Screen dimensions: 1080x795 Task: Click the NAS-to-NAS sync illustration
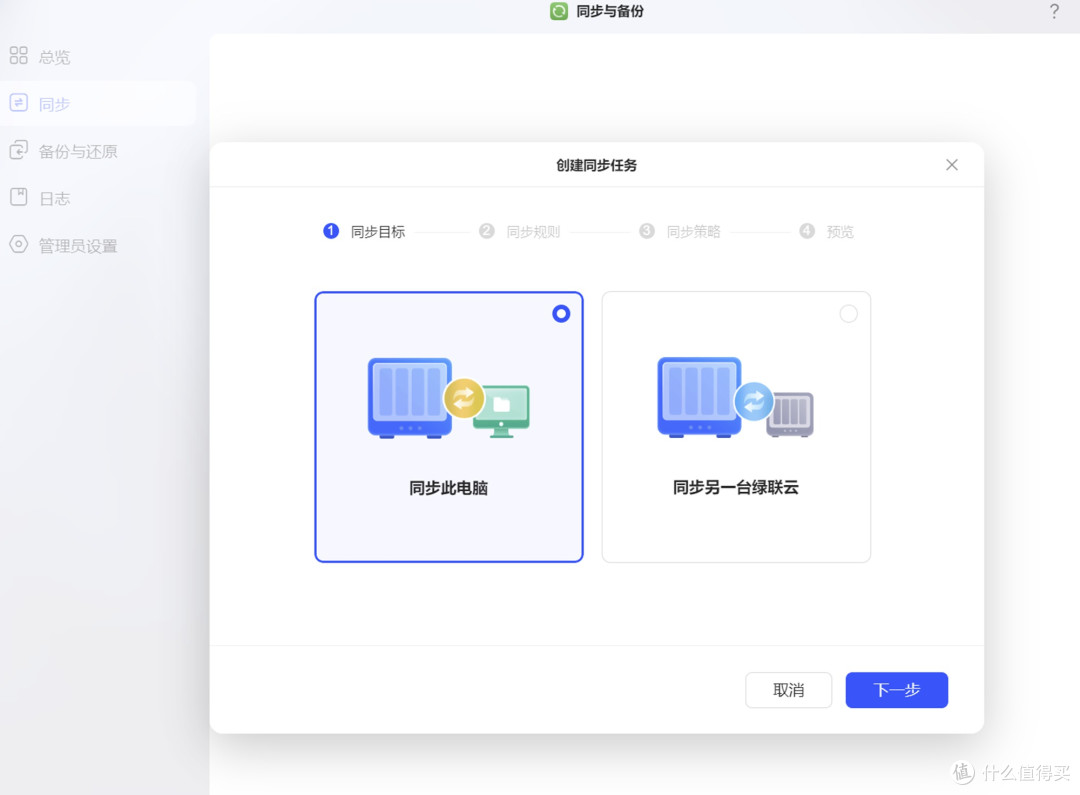click(x=735, y=398)
